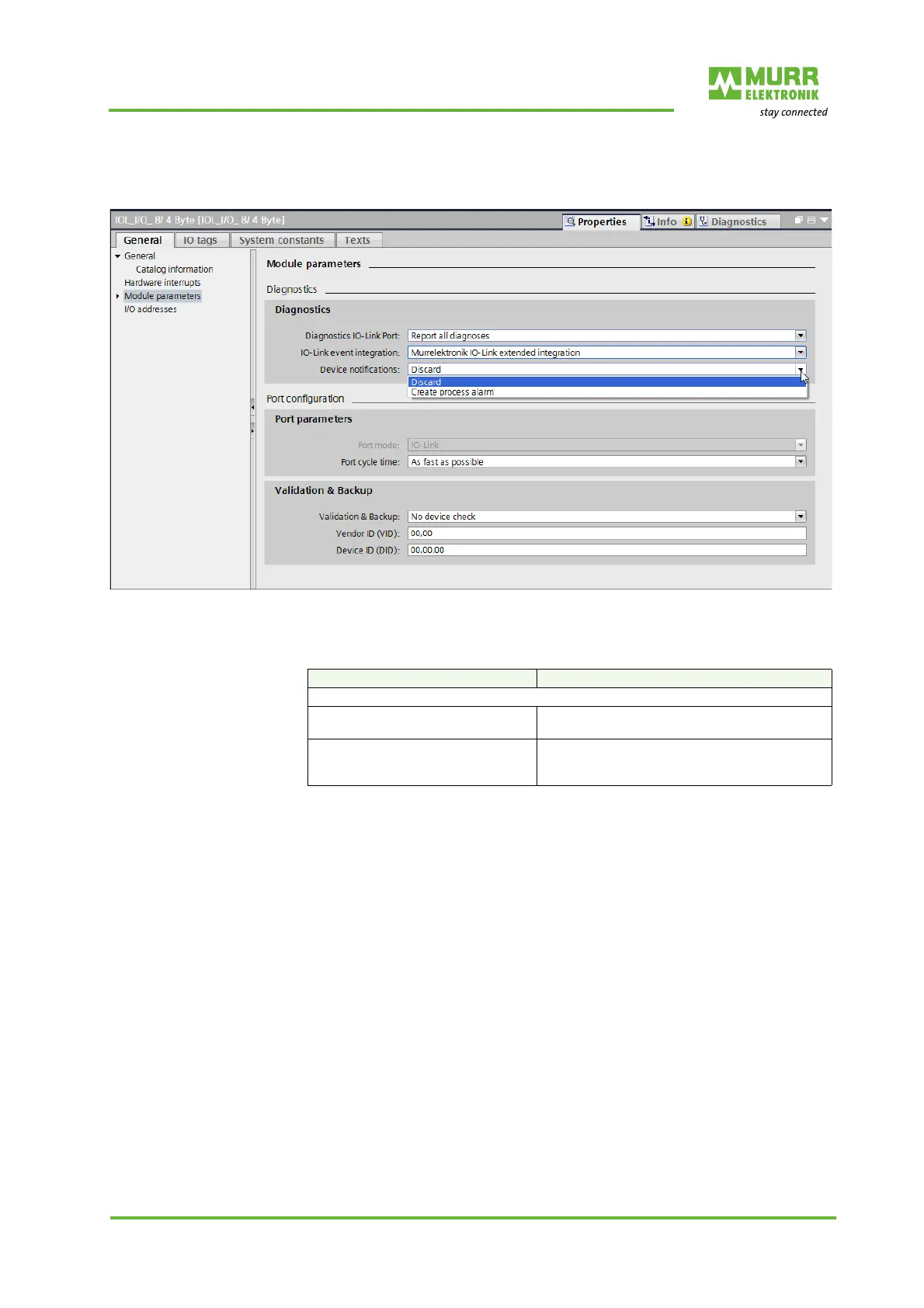
Task: Click the upper splitter collapse arrow
Action: pyautogui.click(x=252, y=407)
